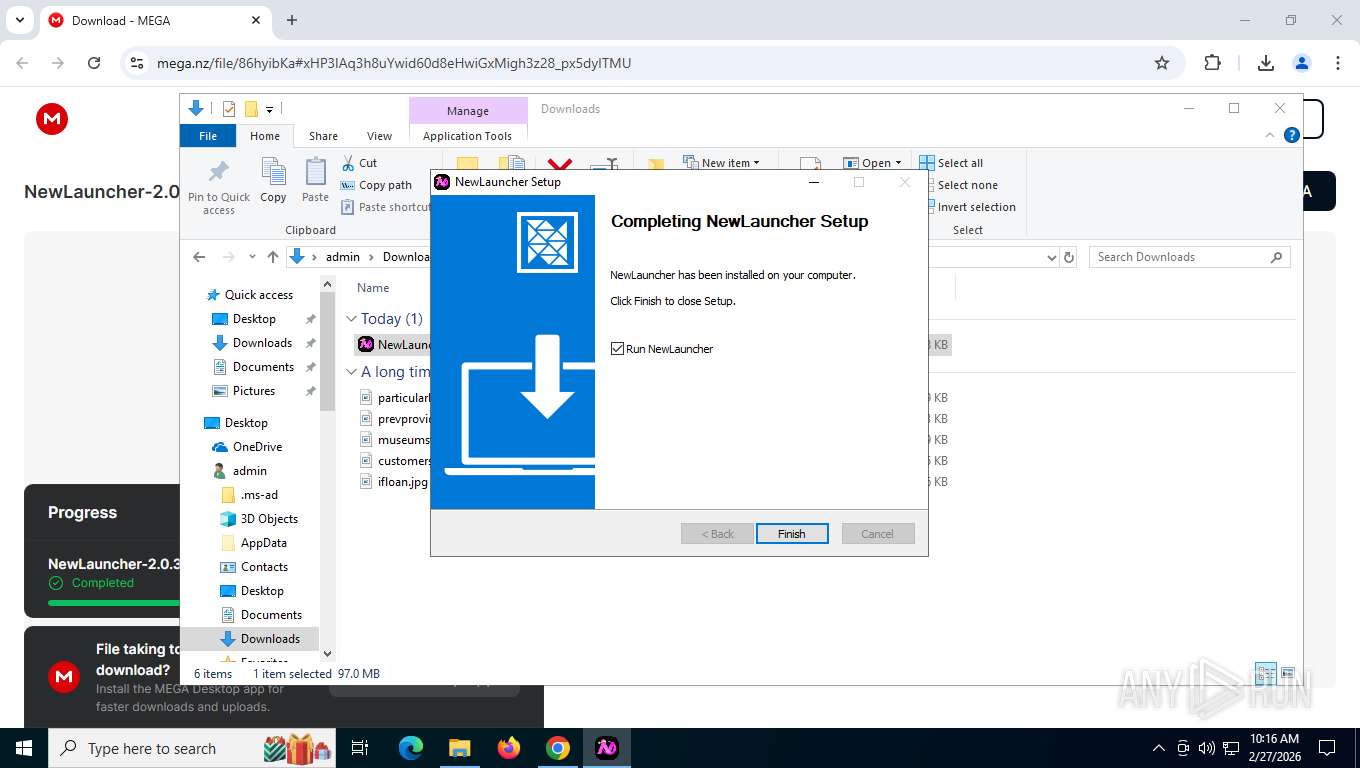The width and height of the screenshot is (1360, 768).
Task: Open Task View on taskbar
Action: tap(360, 748)
